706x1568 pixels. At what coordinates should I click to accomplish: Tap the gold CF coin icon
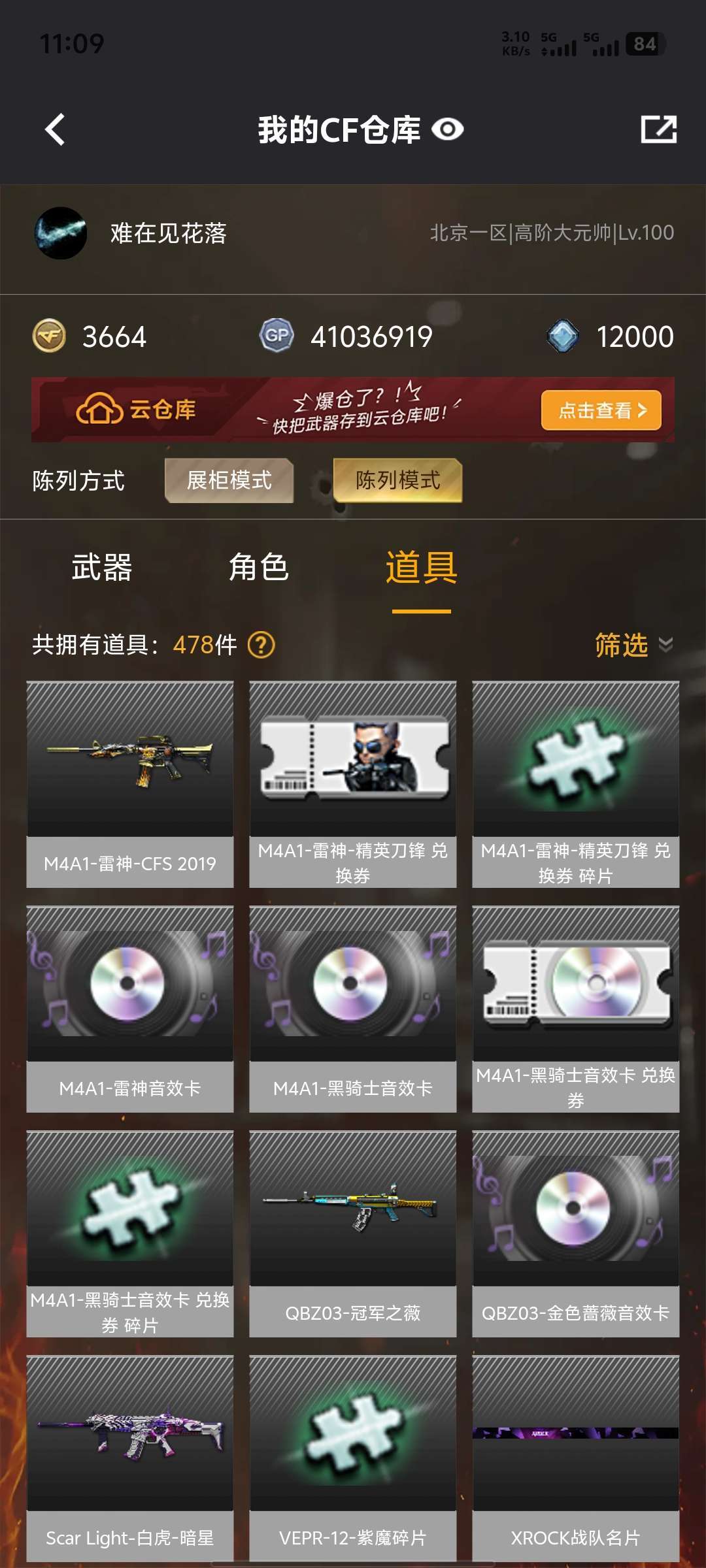(x=49, y=336)
